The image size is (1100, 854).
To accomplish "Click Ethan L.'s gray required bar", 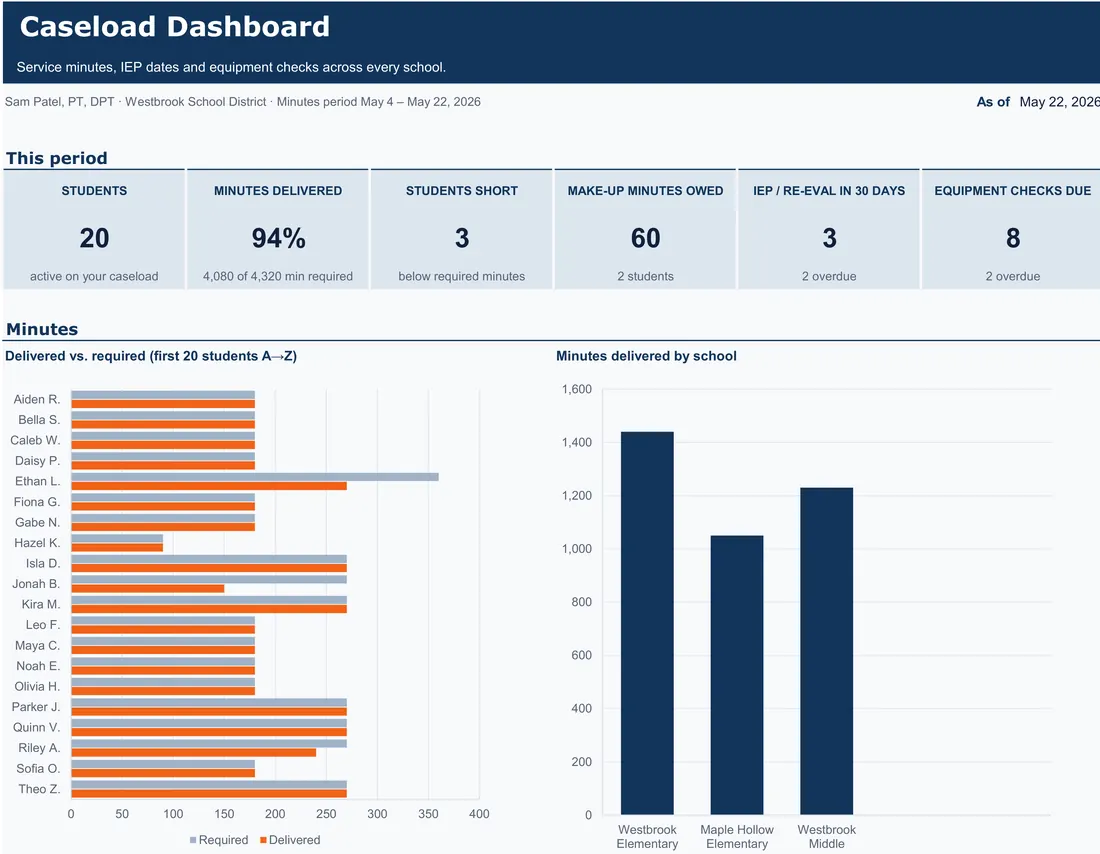I will pyautogui.click(x=255, y=477).
